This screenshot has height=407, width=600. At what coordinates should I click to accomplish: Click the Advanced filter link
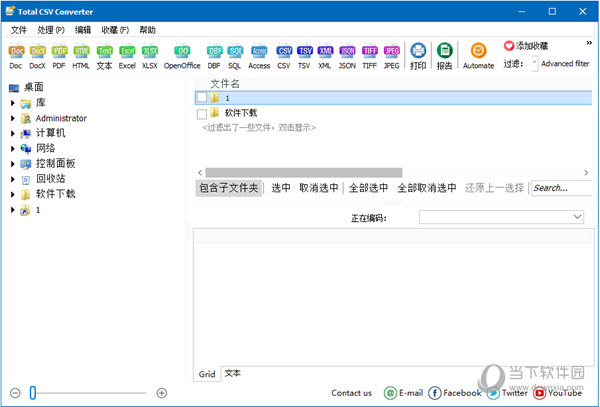tap(565, 63)
